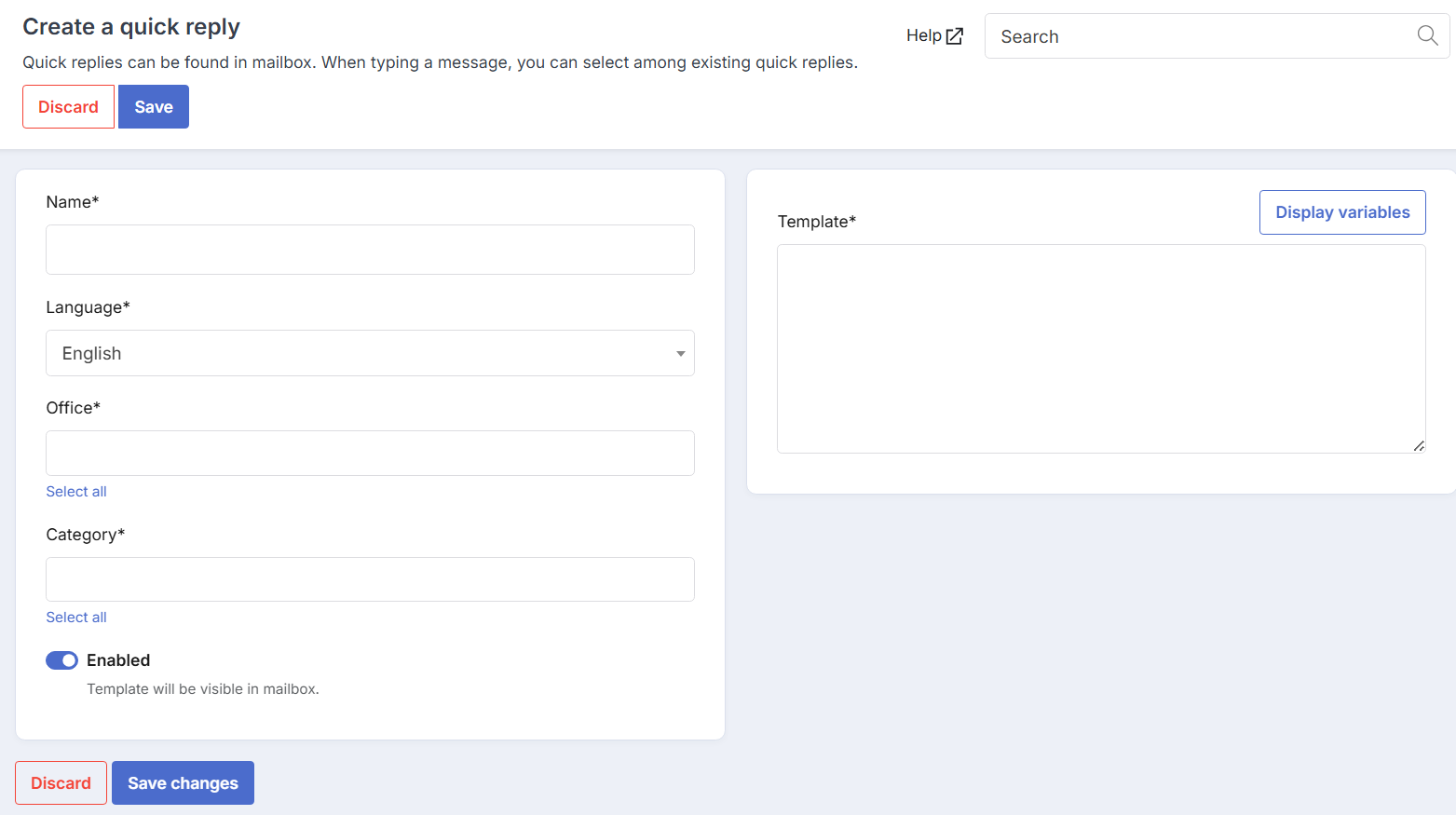Click the bottom Discard button
Screen dimensions: 1456x815
pyautogui.click(x=61, y=782)
